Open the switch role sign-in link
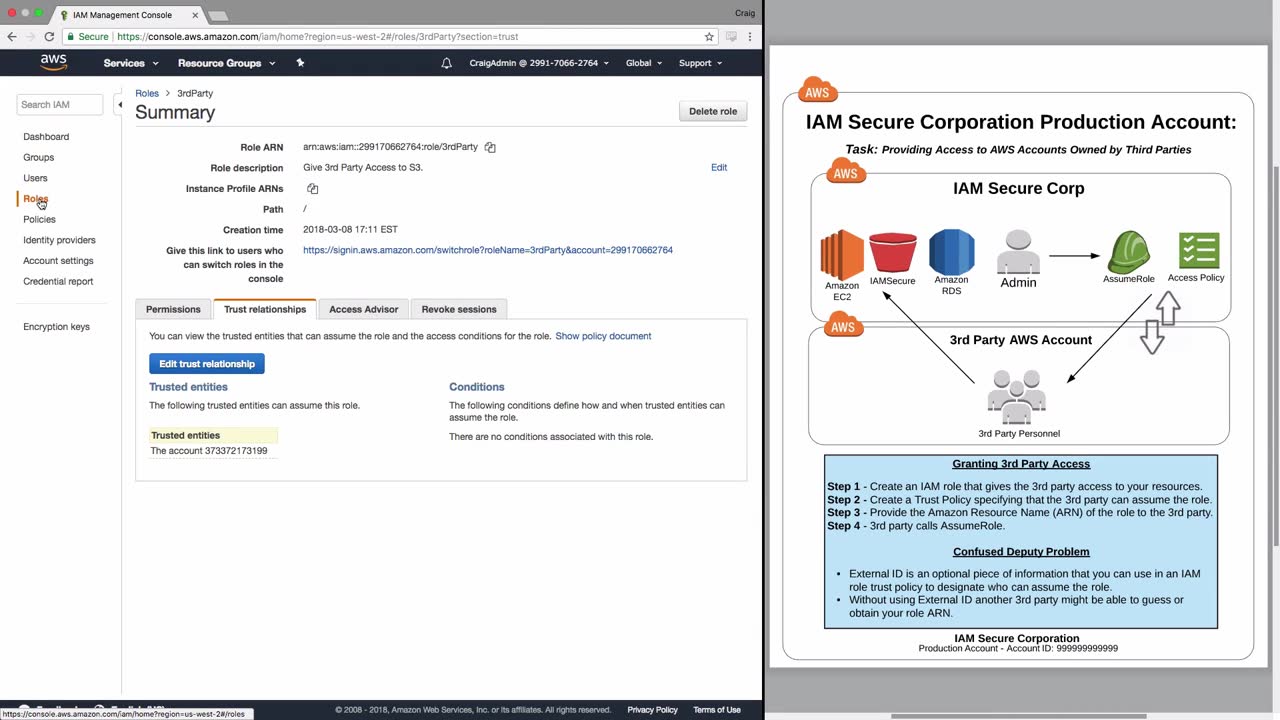Viewport: 1280px width, 720px height. [x=488, y=250]
